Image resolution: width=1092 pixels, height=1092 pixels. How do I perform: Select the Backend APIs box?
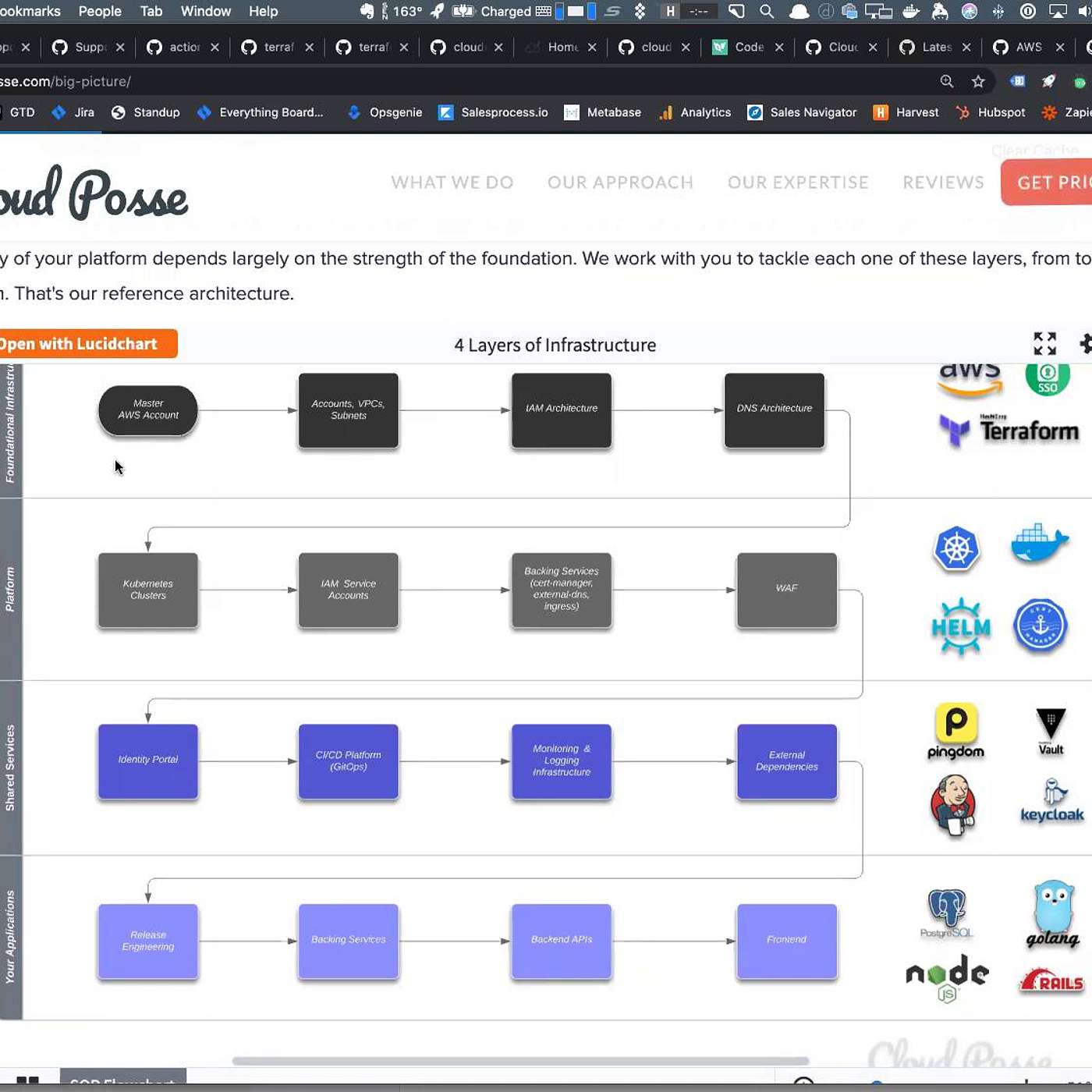[562, 941]
